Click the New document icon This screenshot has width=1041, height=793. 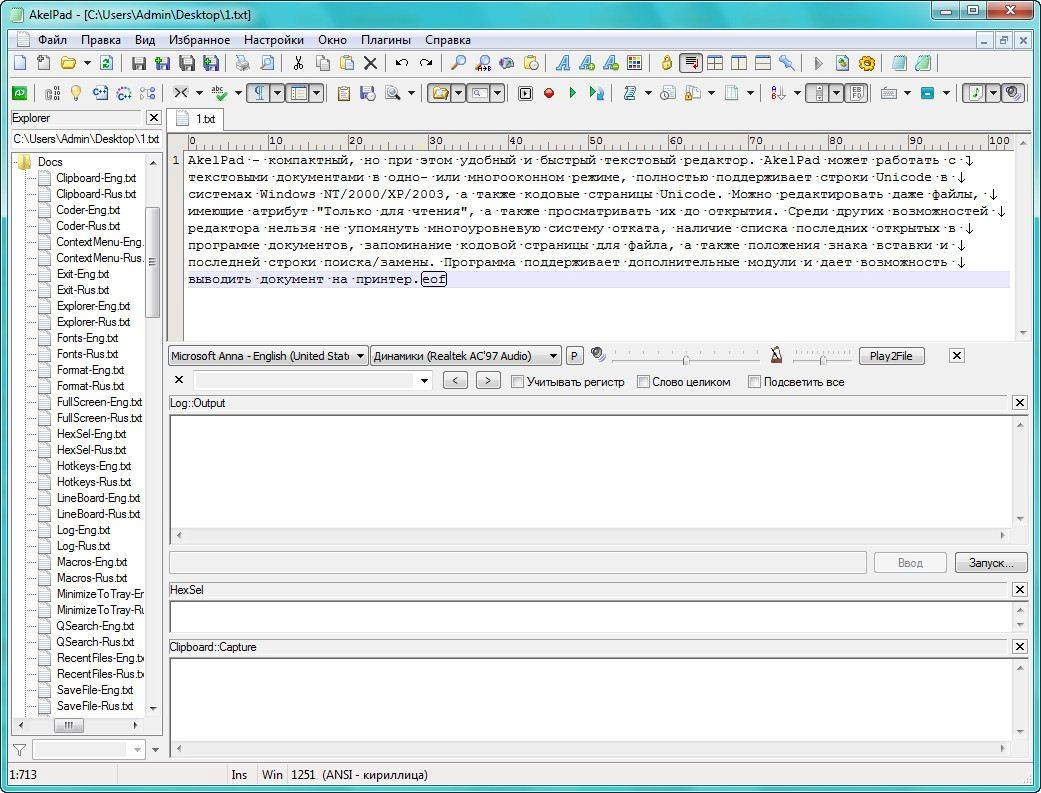20,63
